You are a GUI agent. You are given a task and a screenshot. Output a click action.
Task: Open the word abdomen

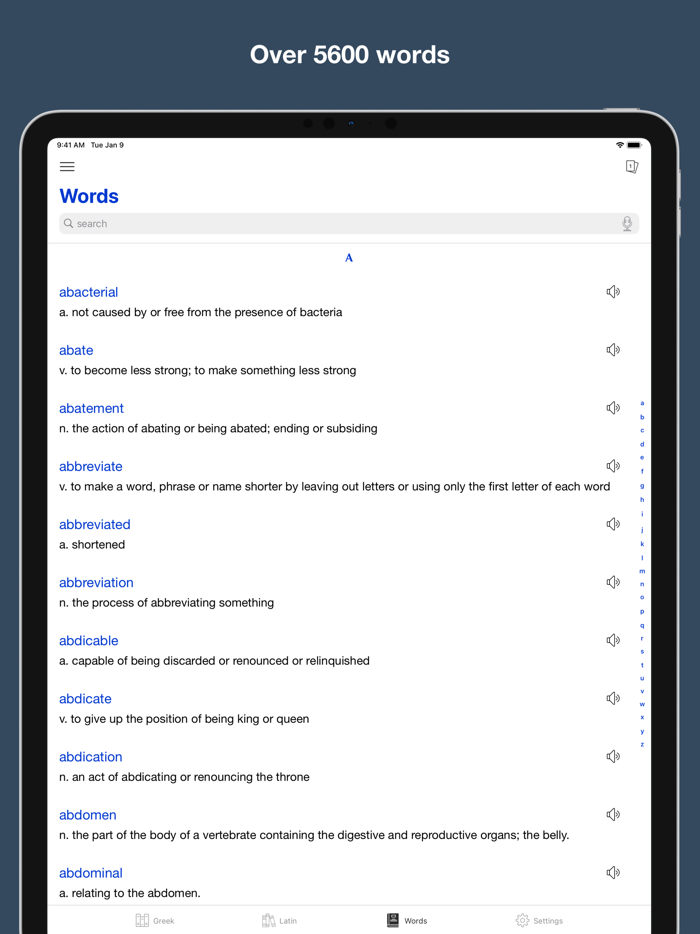tap(88, 815)
